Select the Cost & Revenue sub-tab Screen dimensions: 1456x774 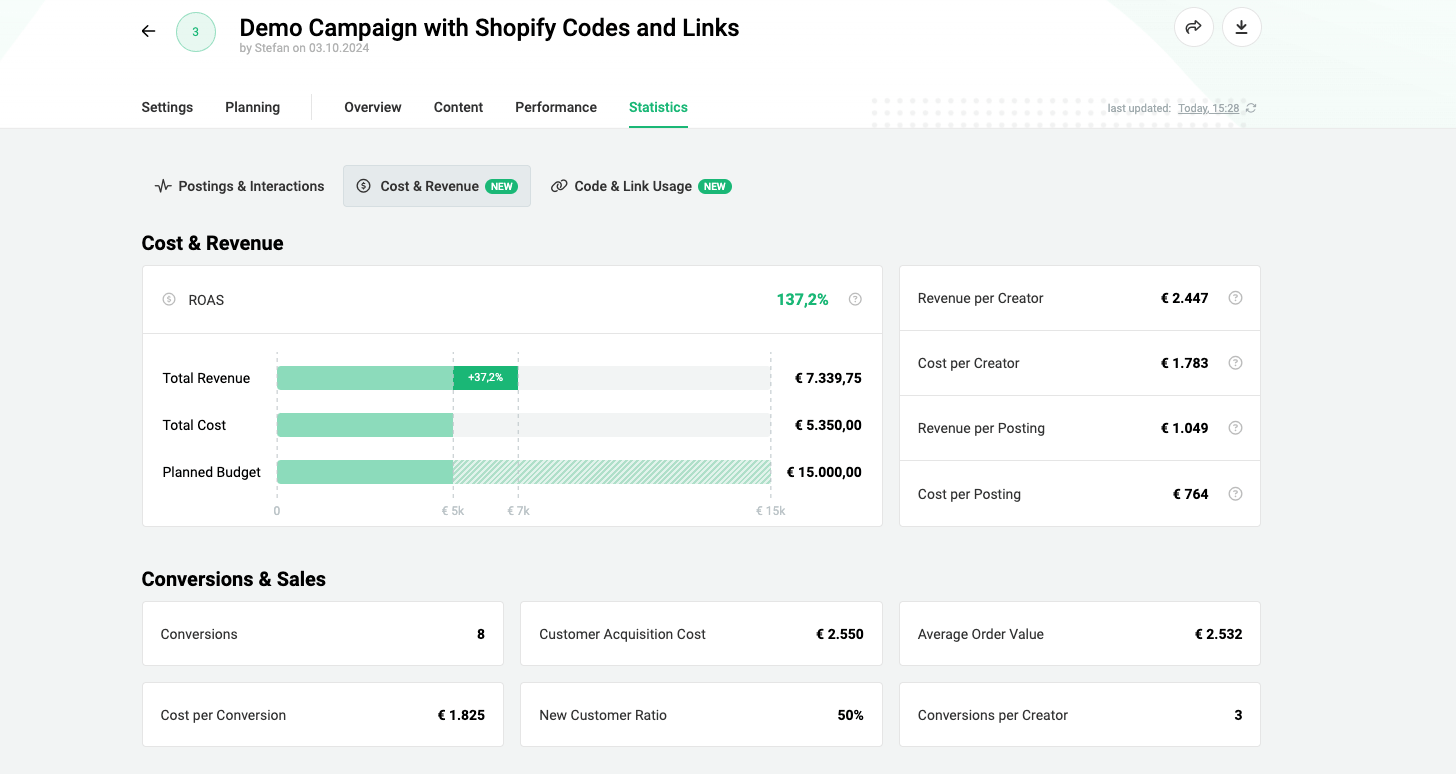[x=437, y=186]
